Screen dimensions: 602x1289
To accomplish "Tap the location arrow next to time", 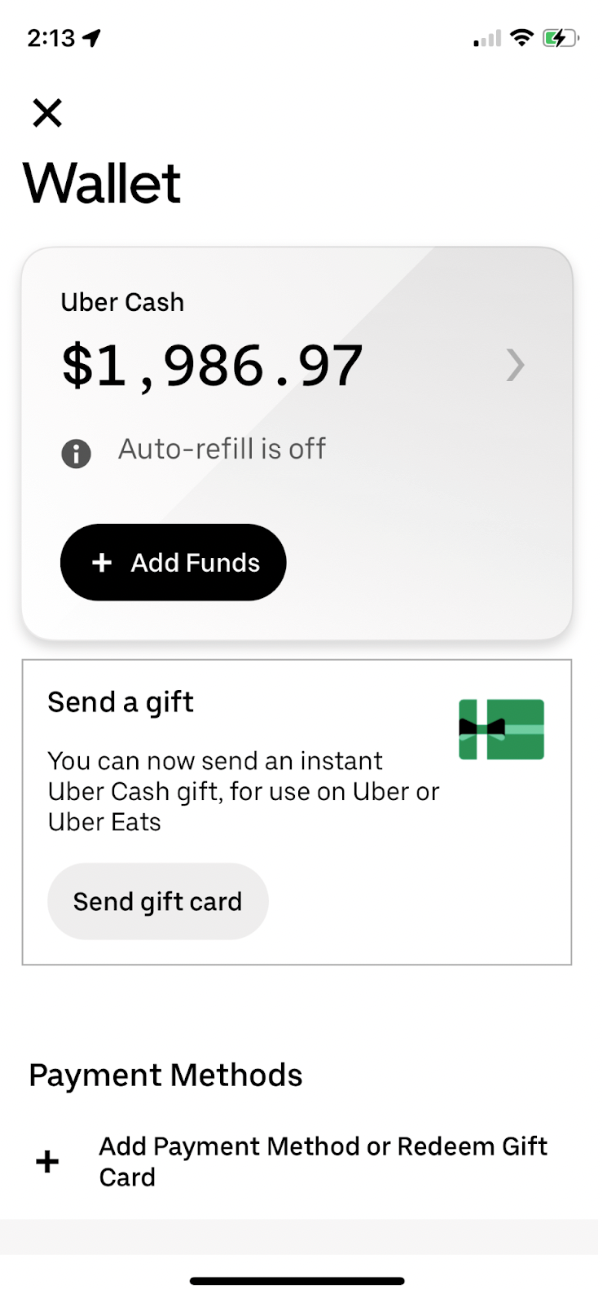I will coord(92,38).
